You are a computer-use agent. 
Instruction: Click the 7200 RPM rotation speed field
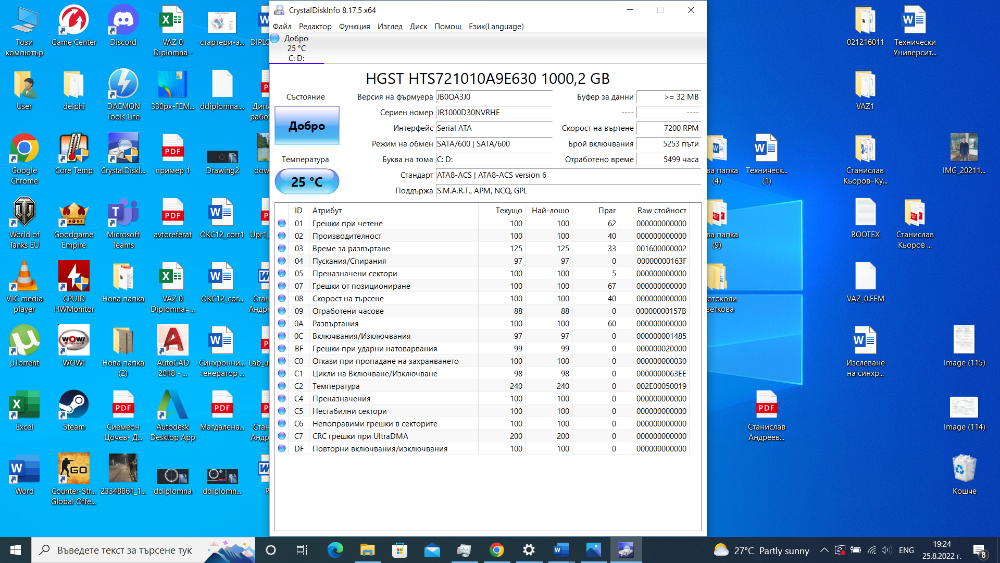tap(668, 128)
